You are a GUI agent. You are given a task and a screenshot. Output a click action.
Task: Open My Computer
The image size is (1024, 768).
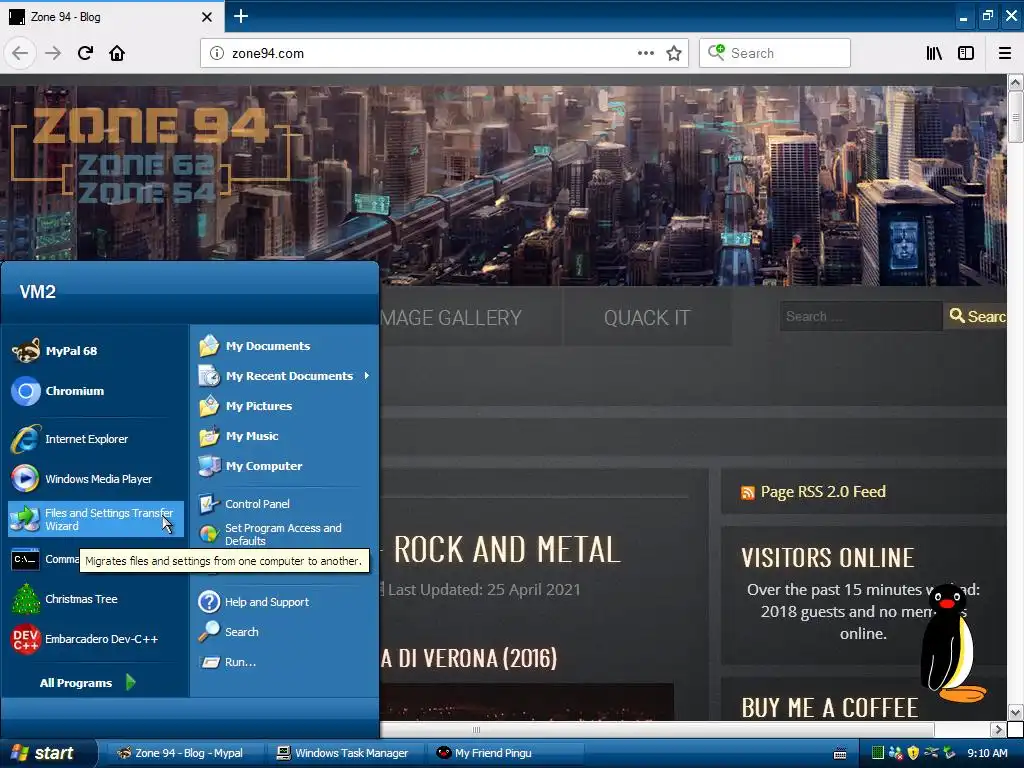click(285, 466)
